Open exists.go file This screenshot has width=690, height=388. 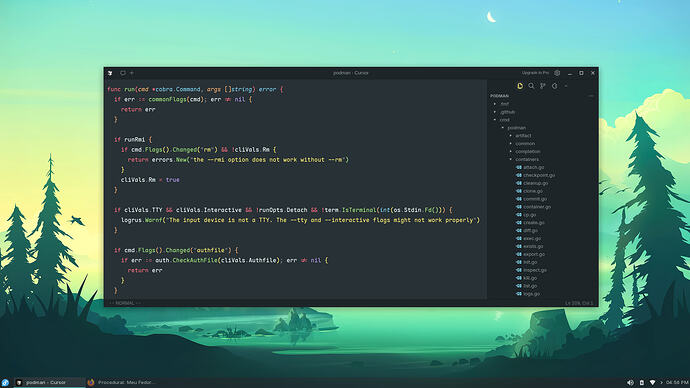click(533, 246)
